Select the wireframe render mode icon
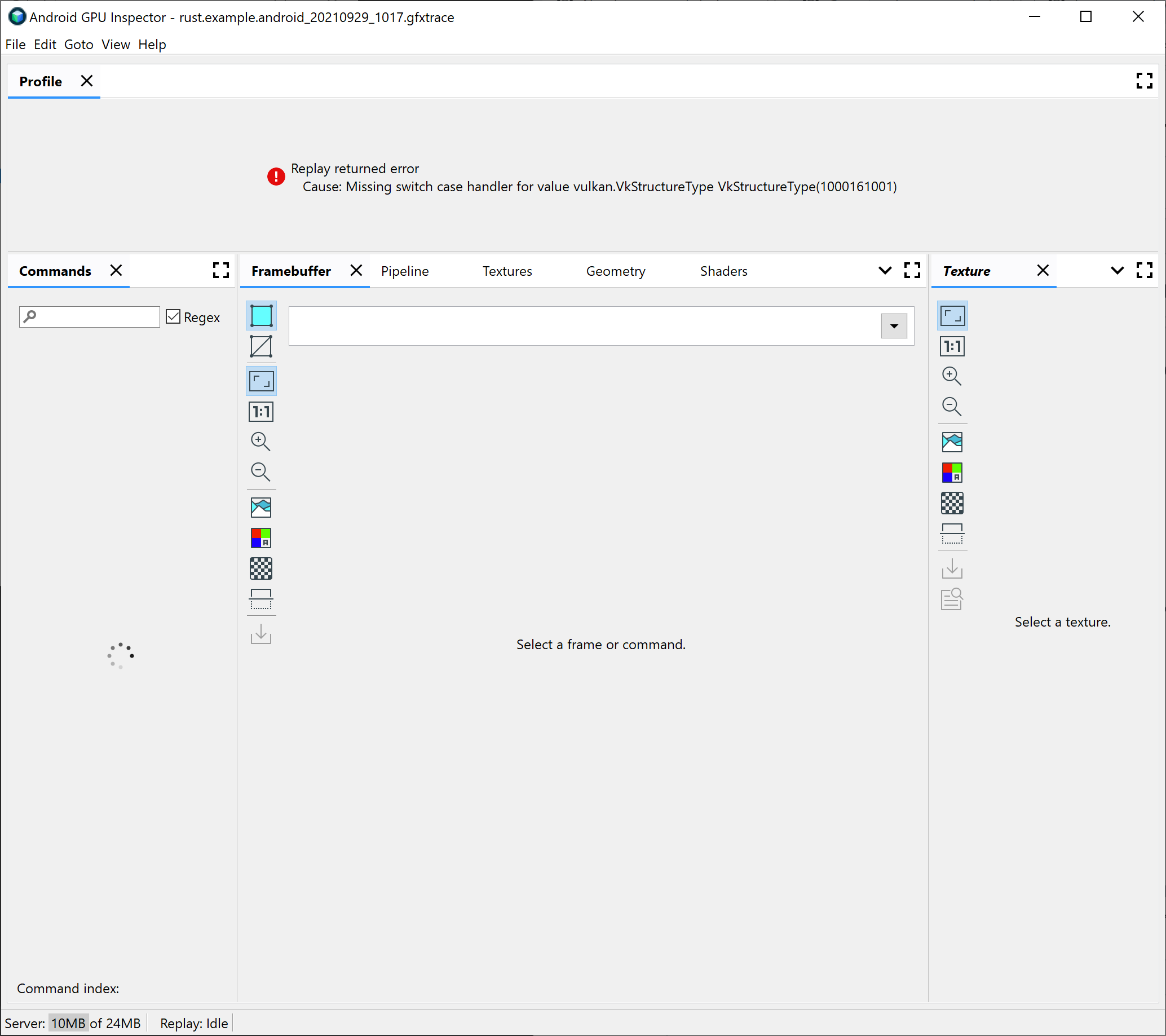The height and width of the screenshot is (1036, 1166). point(261,346)
